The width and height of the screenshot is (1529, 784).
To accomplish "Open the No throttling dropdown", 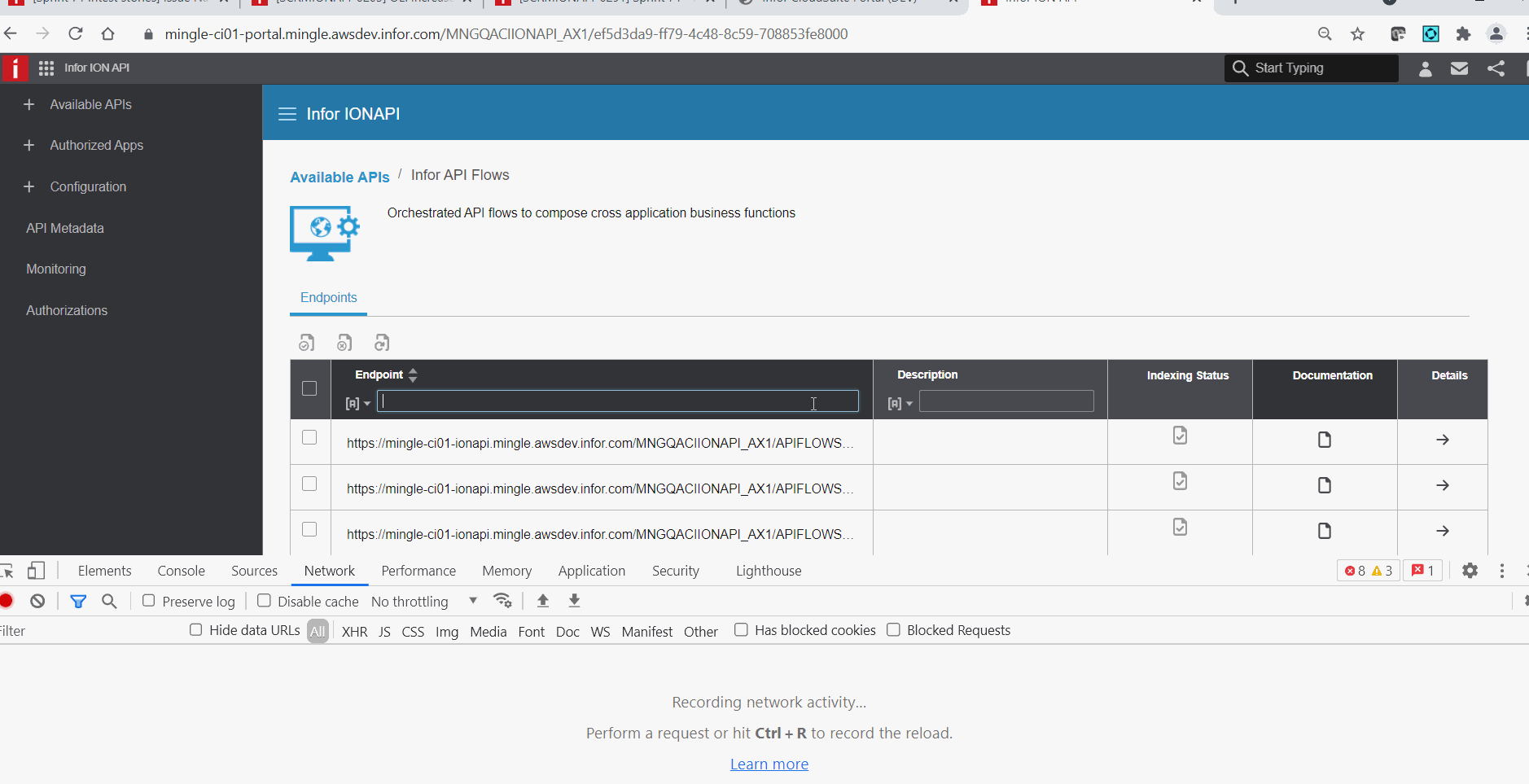I will click(x=423, y=601).
